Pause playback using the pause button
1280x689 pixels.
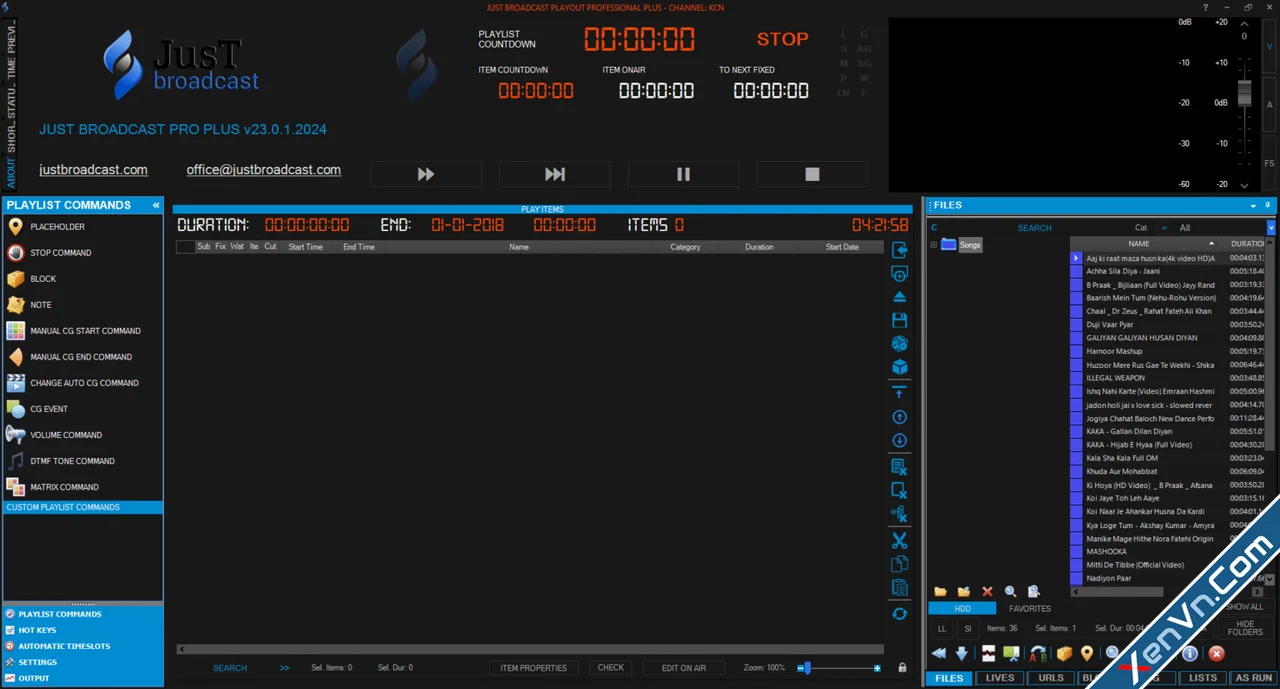click(x=683, y=174)
